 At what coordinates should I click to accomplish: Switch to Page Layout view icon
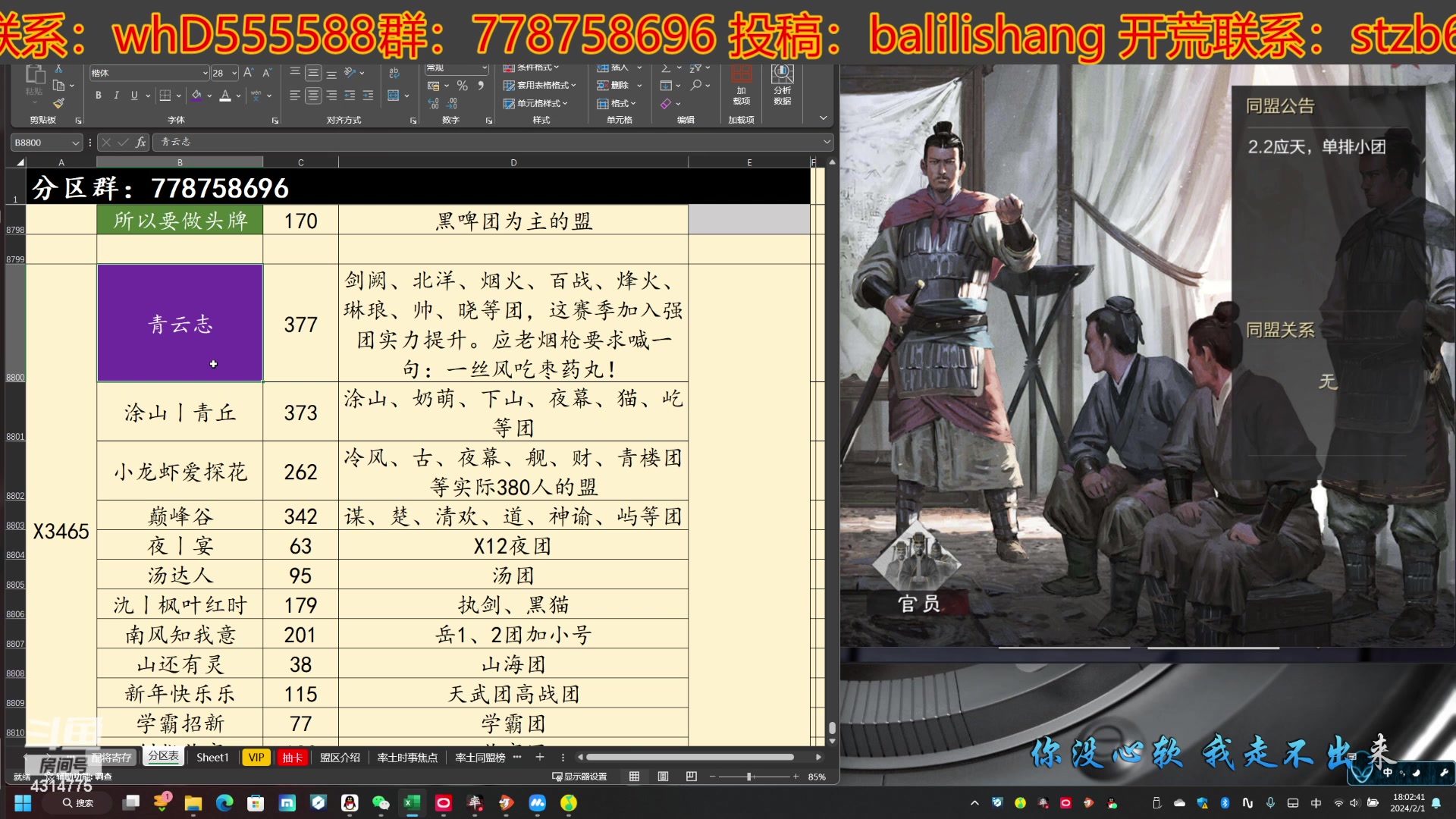tap(663, 777)
